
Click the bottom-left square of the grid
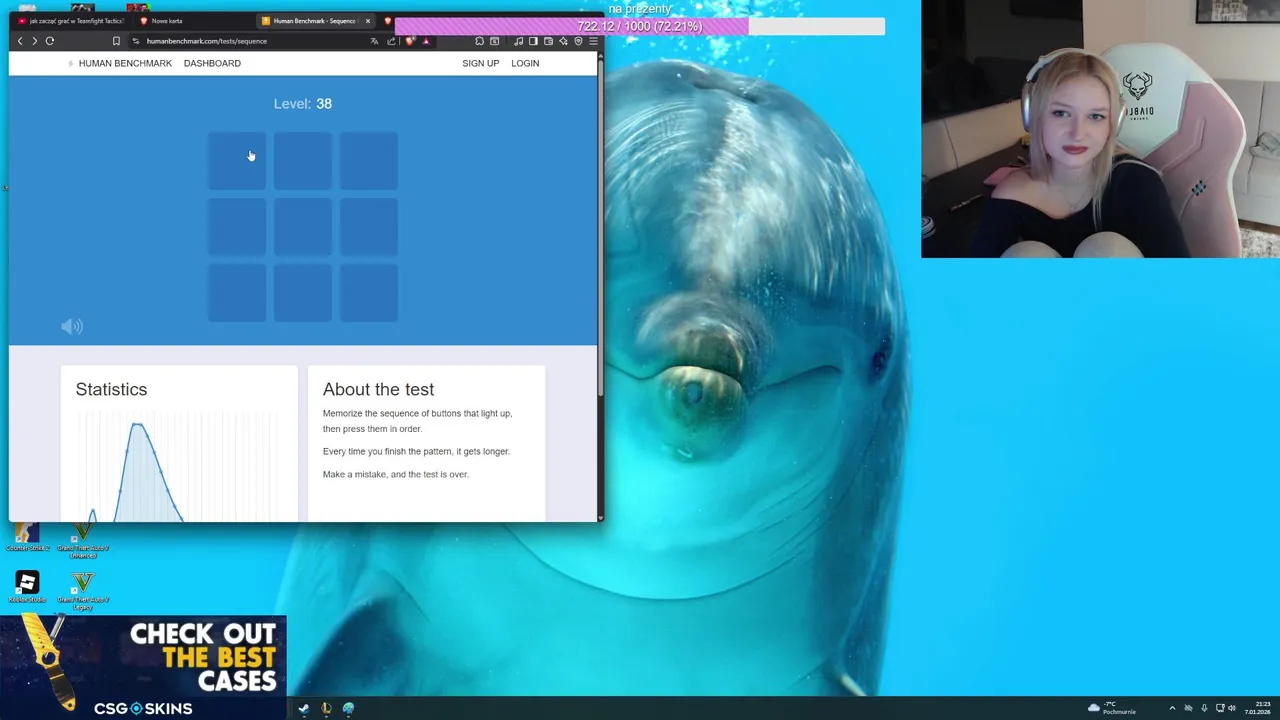(x=237, y=292)
